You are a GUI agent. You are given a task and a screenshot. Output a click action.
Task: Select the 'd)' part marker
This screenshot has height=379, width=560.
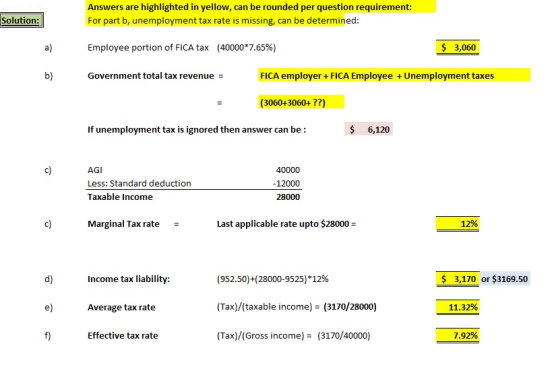tap(48, 279)
